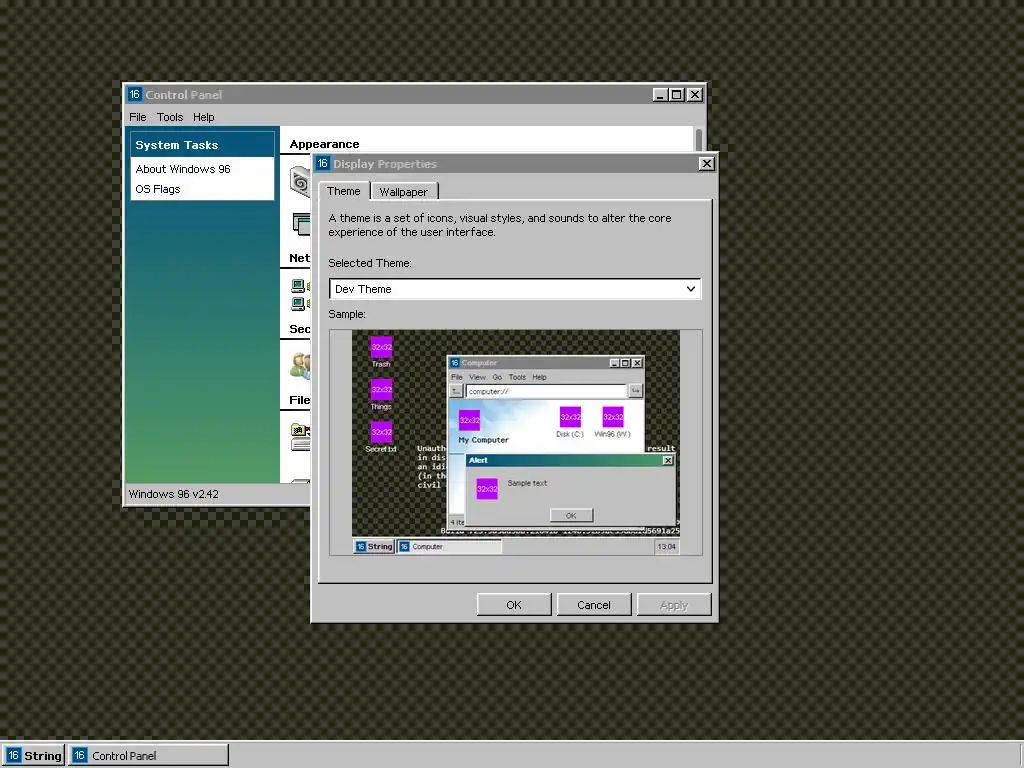Maximize the Control Panel window
The image size is (1024, 768).
click(x=677, y=95)
